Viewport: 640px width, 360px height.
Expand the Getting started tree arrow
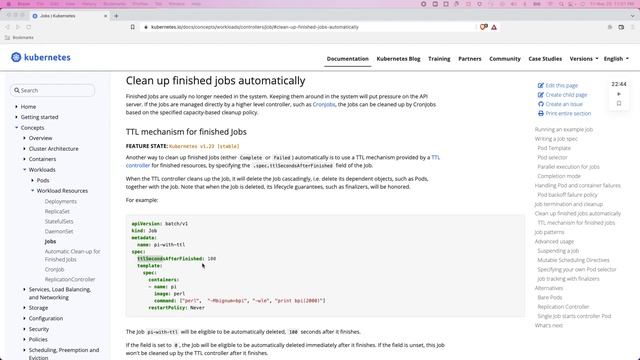click(x=16, y=117)
